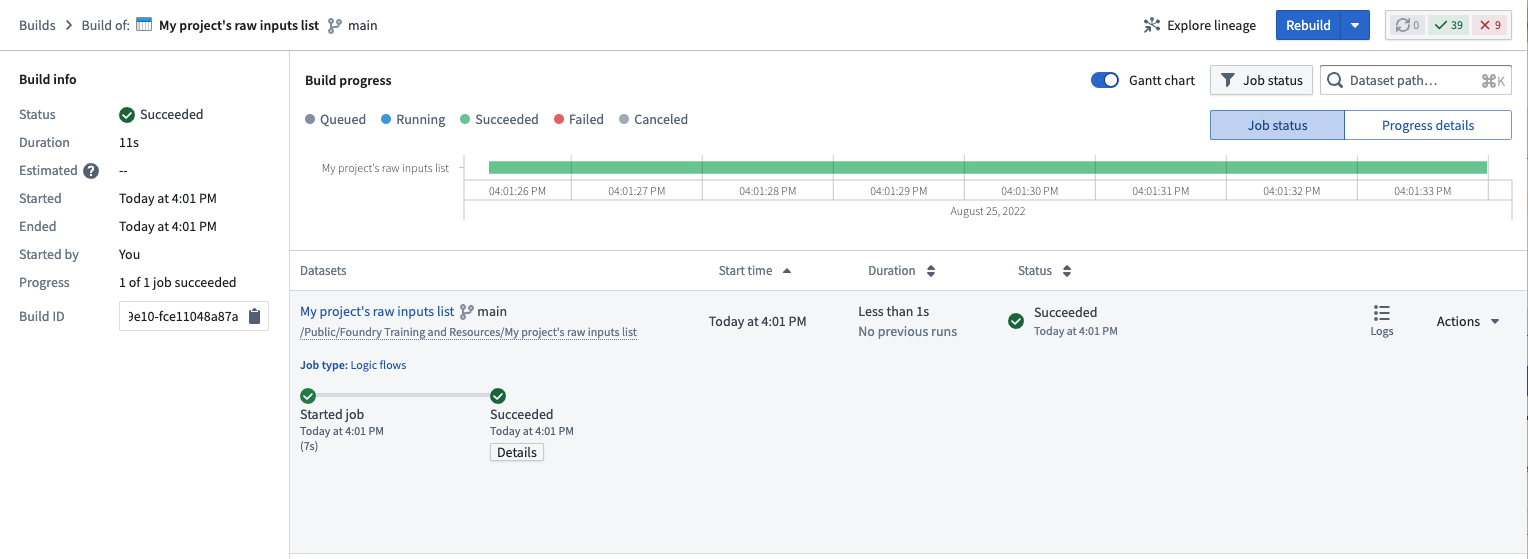The height and width of the screenshot is (559, 1528).
Task: Toggle the Succeeded legend filter
Action: pos(499,119)
